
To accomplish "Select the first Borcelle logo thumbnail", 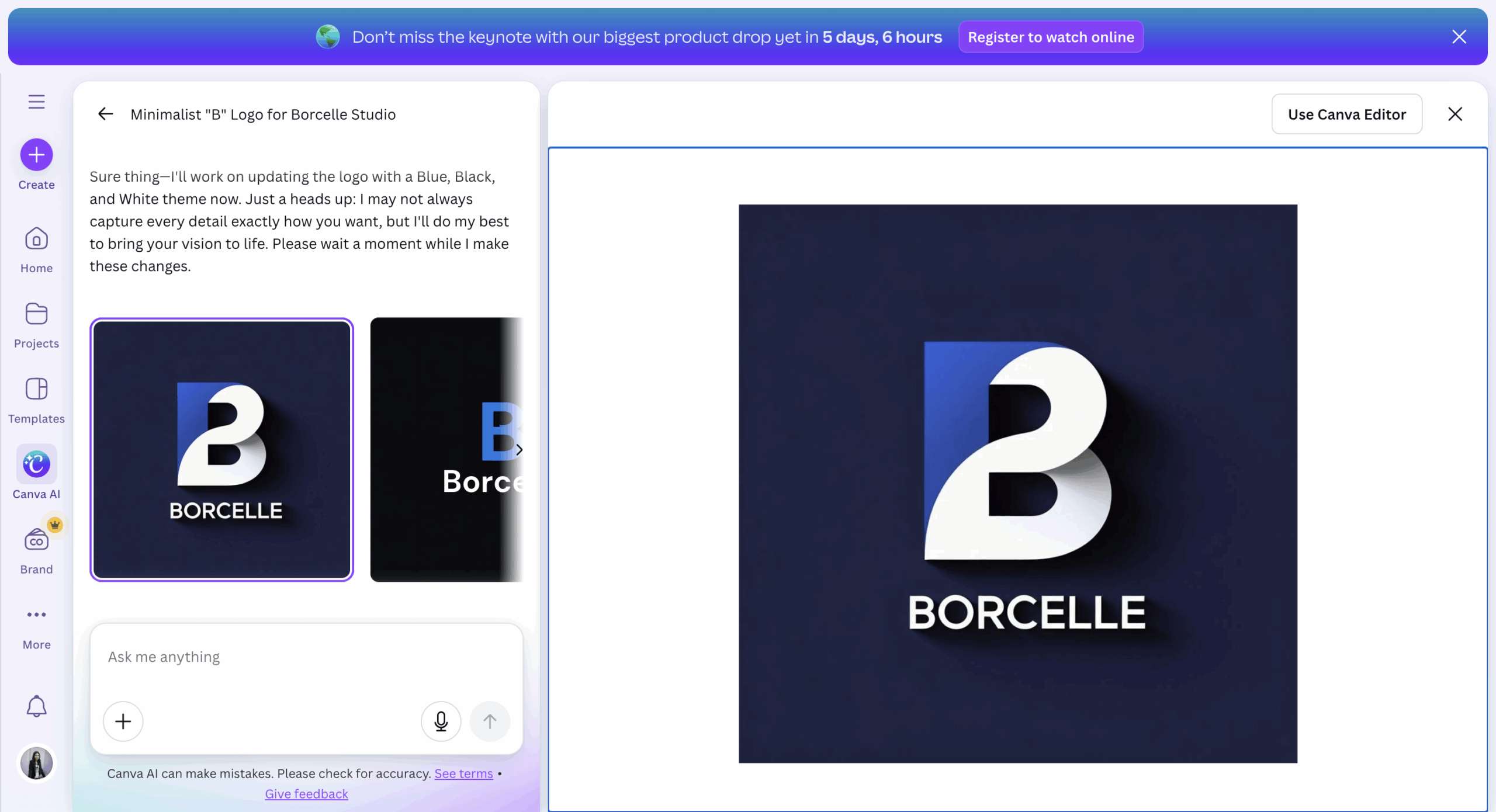I will (221, 449).
